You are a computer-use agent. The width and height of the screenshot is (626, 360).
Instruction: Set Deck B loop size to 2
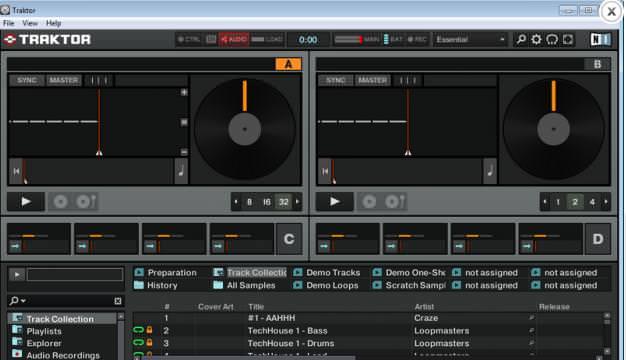point(575,202)
